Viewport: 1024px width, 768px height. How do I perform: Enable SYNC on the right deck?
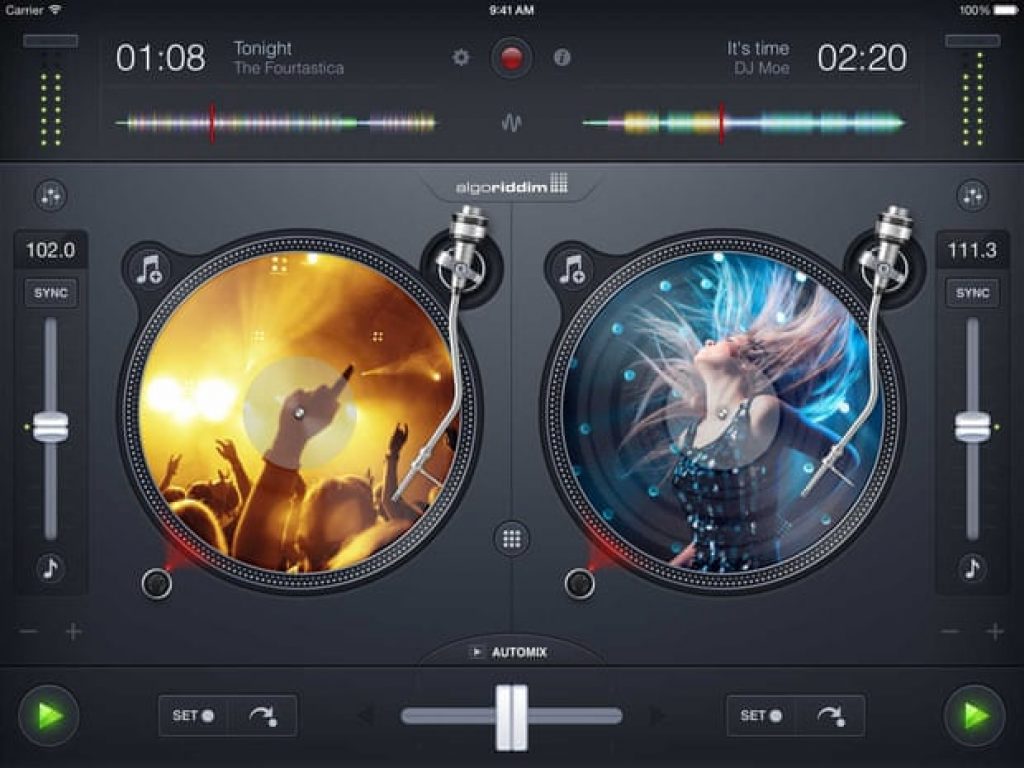pyautogui.click(x=971, y=293)
